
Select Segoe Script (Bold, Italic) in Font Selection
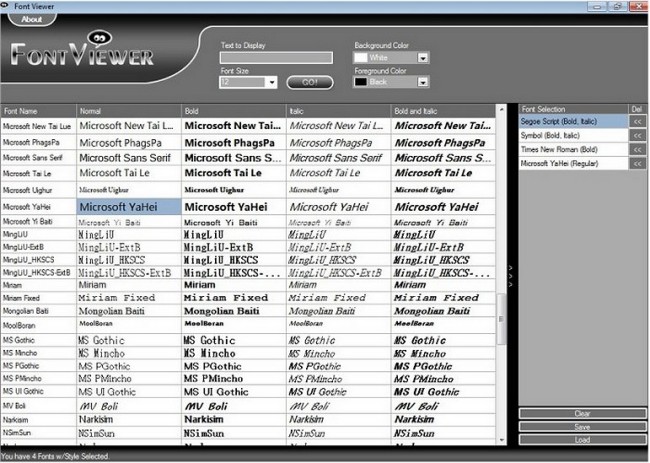click(573, 121)
